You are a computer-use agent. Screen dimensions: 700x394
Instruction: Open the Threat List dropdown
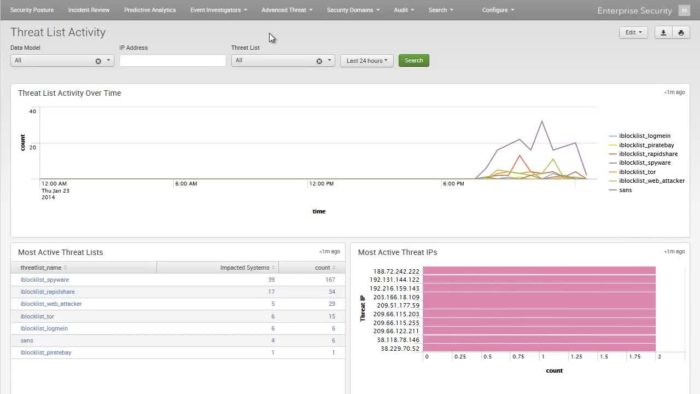[283, 61]
